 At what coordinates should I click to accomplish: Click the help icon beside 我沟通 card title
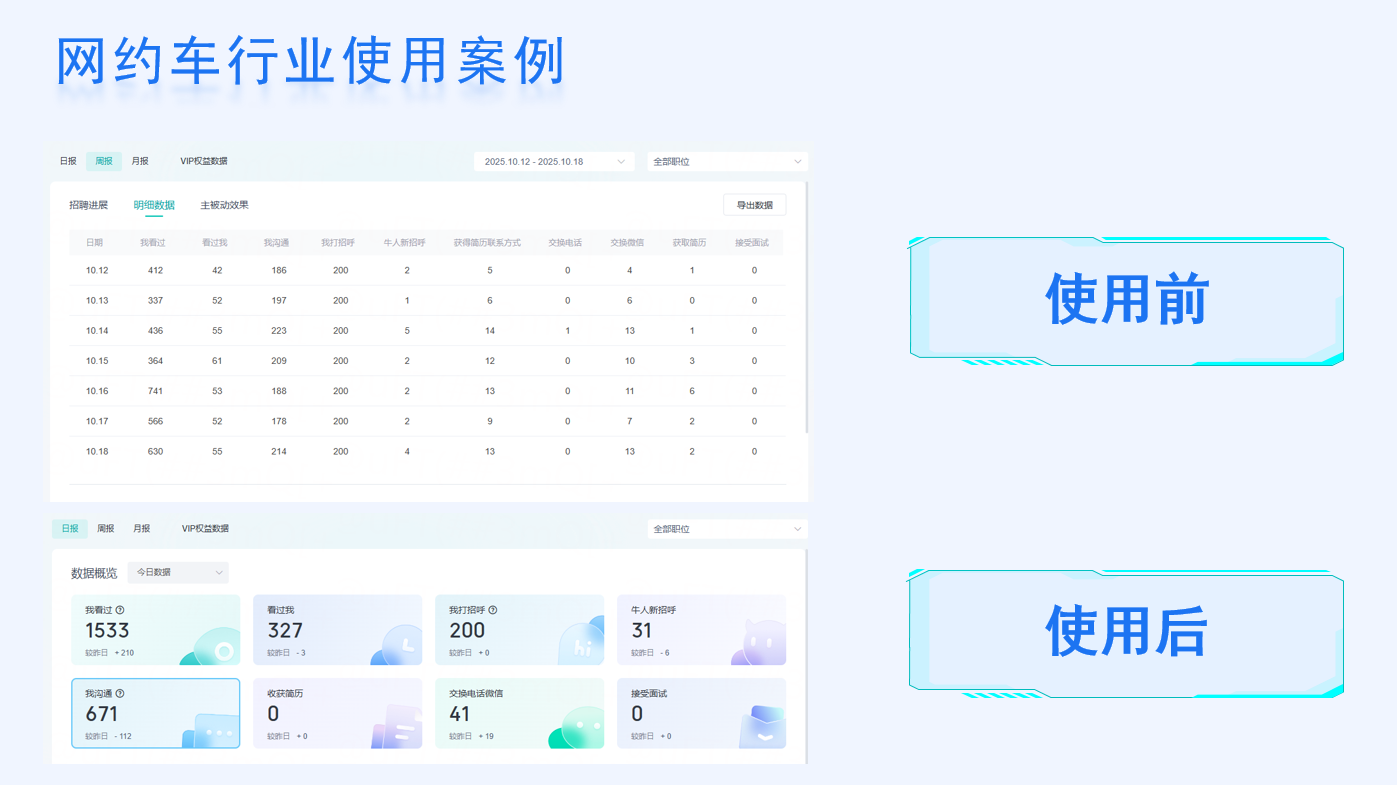pos(120,693)
